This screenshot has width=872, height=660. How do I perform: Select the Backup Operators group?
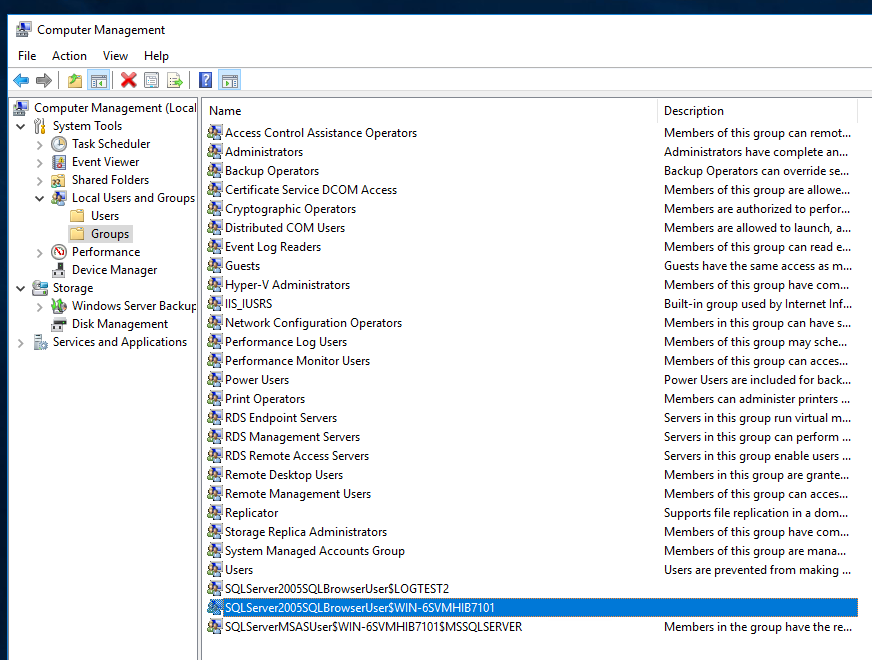(x=272, y=171)
